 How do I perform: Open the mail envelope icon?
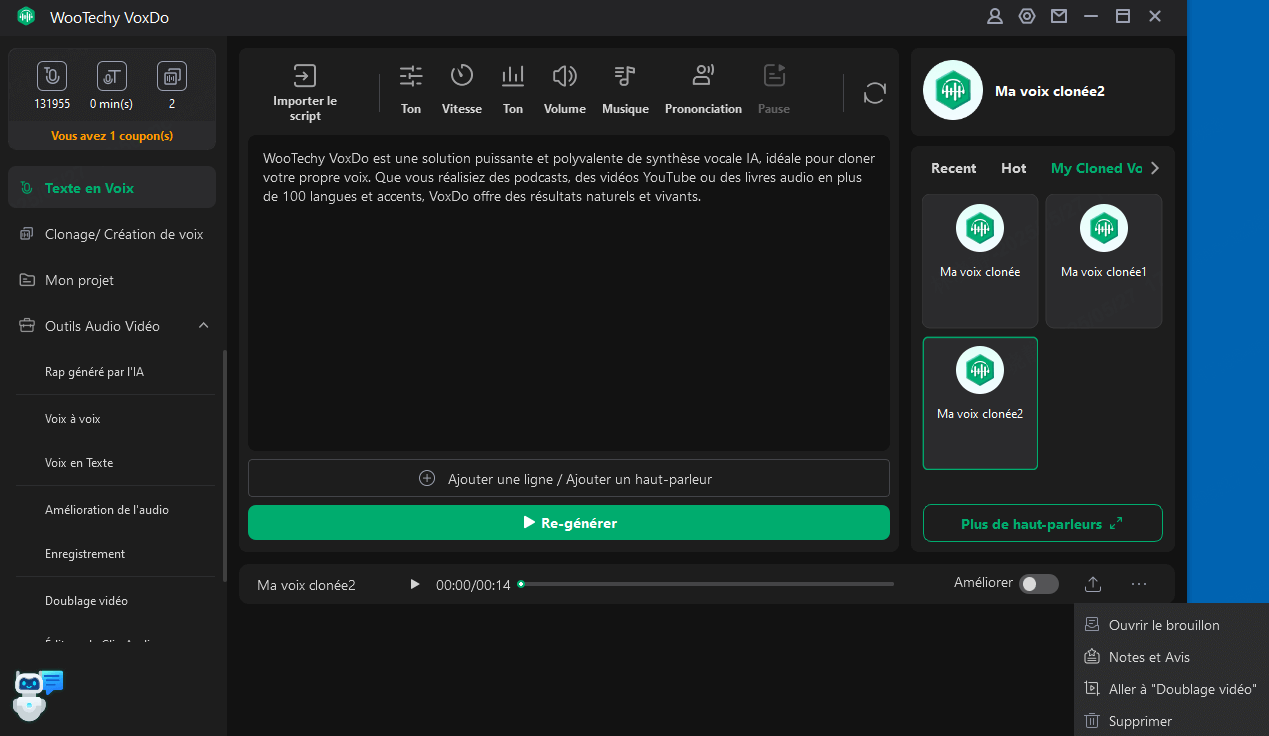[x=1059, y=16]
